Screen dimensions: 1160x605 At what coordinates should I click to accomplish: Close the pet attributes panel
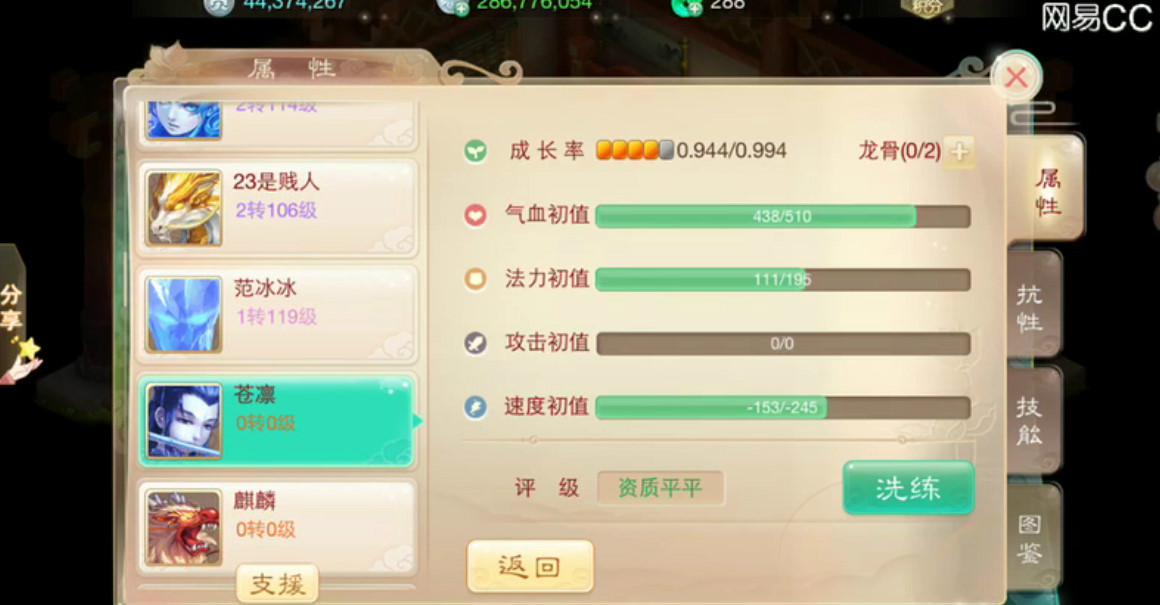[1016, 76]
